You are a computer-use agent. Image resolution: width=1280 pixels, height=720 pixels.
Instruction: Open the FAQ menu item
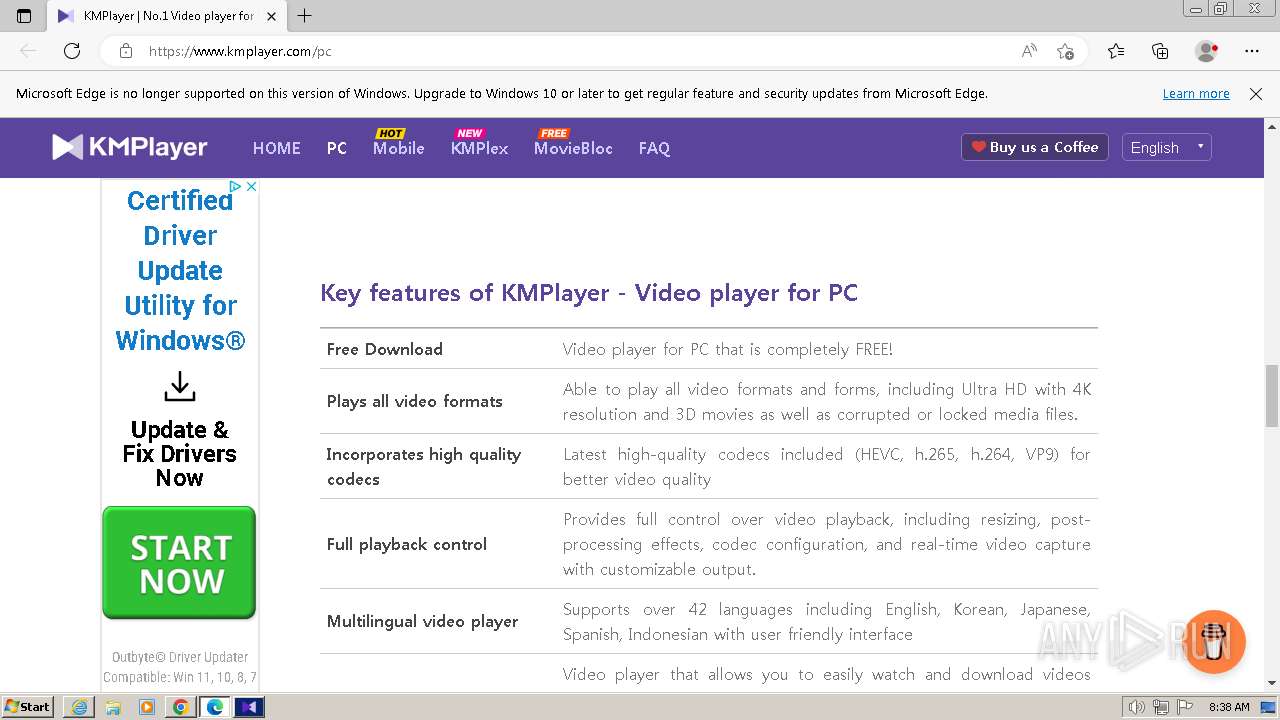click(654, 148)
